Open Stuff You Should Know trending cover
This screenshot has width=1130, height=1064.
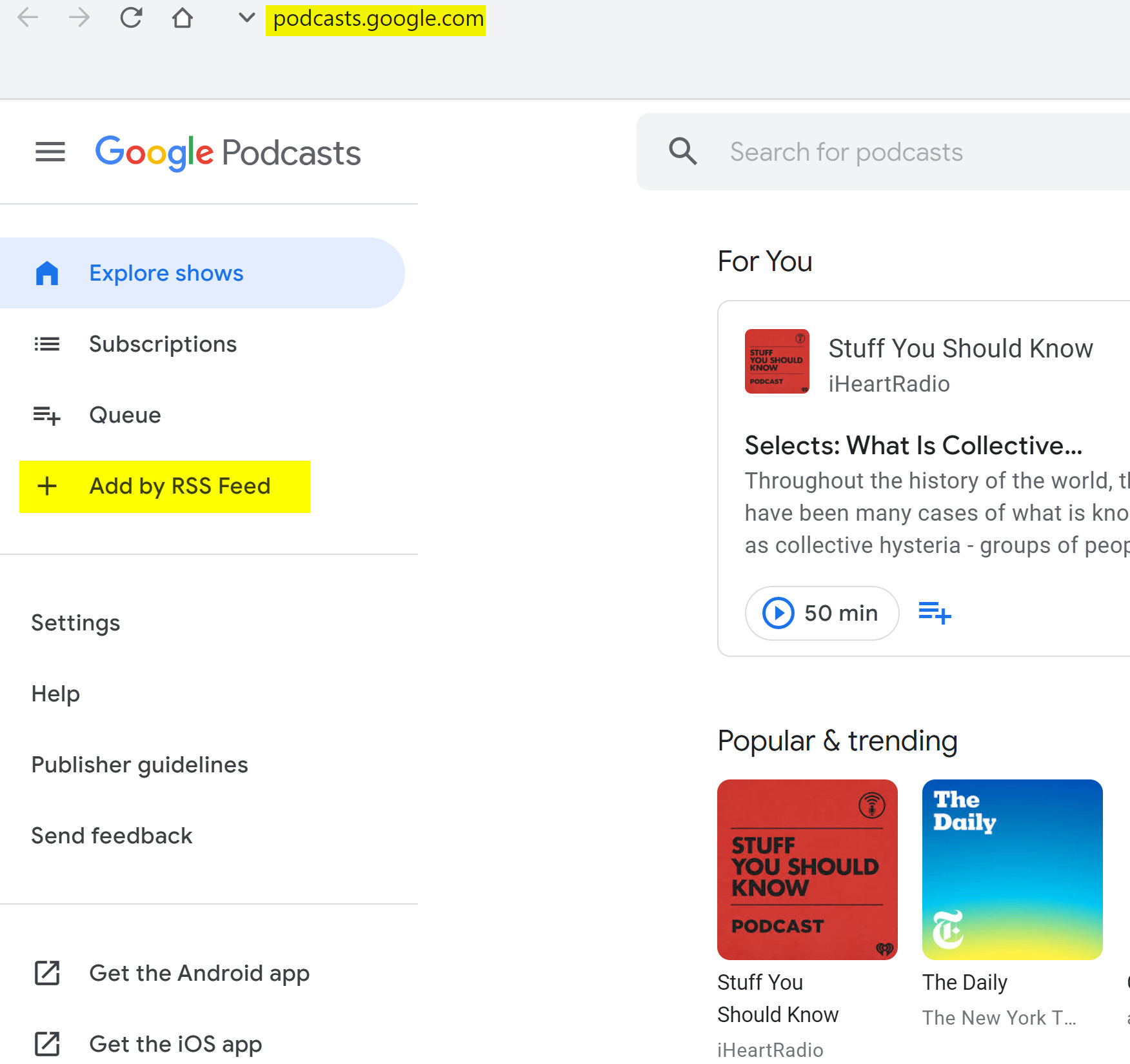[808, 870]
